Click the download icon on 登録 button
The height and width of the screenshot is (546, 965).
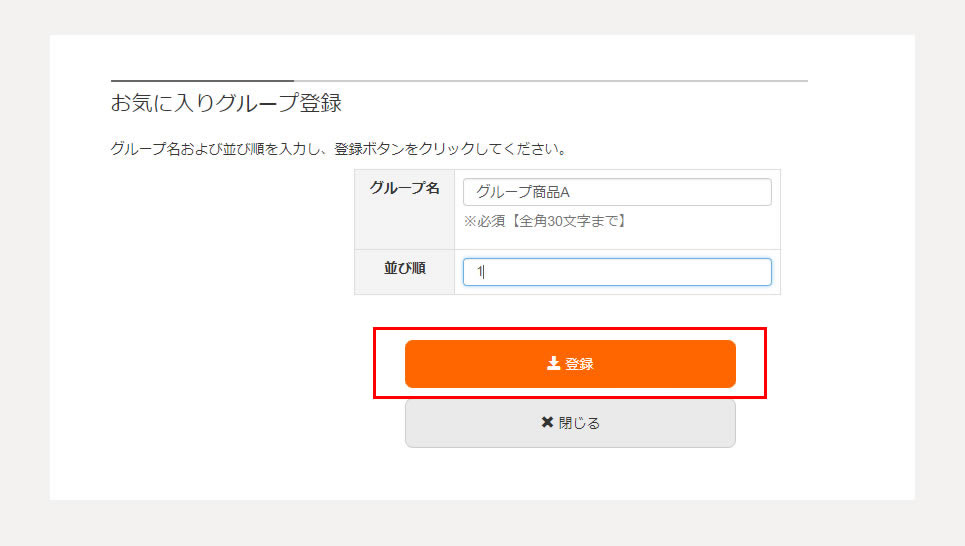[553, 364]
